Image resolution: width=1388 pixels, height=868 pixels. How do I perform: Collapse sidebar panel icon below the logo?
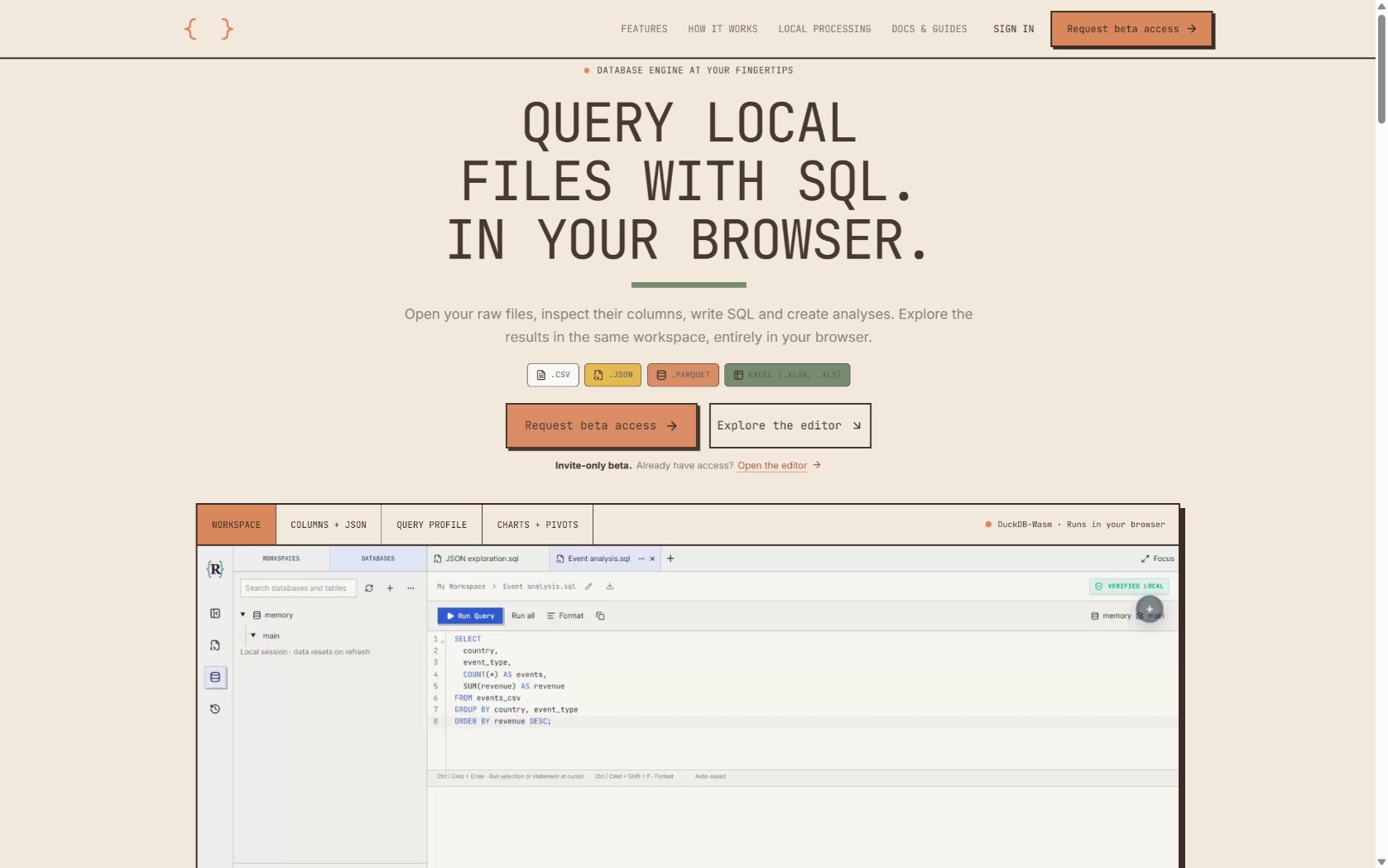[x=215, y=613]
